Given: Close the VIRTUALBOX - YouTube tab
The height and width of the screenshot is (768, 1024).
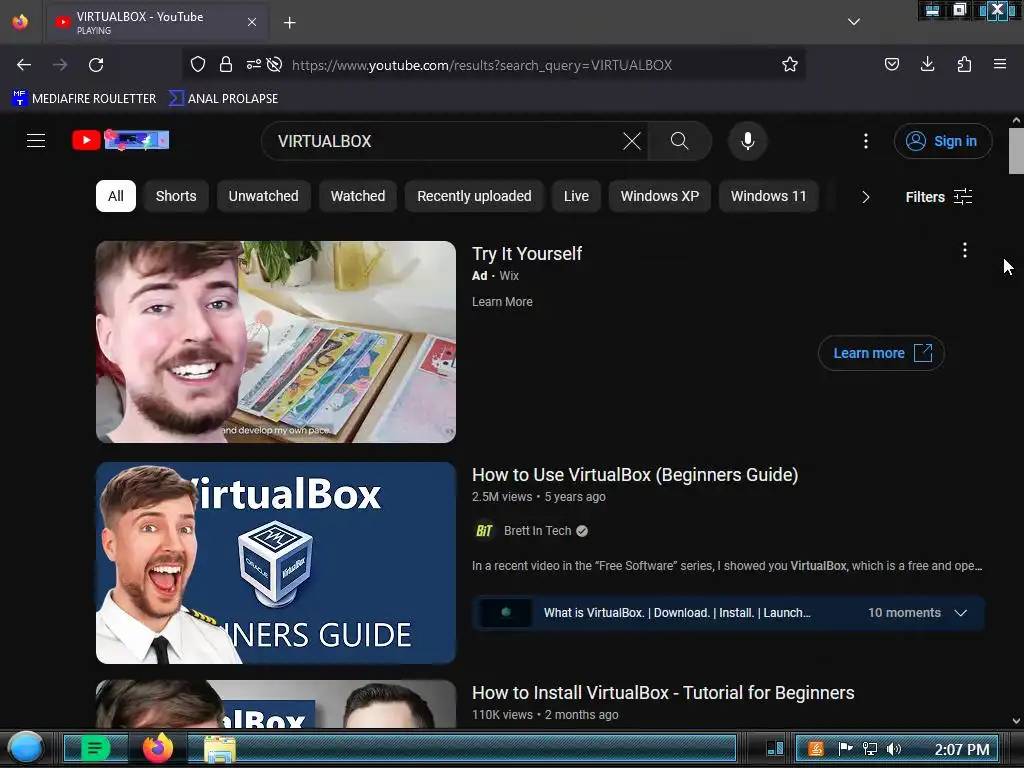Looking at the screenshot, I should coord(252,22).
